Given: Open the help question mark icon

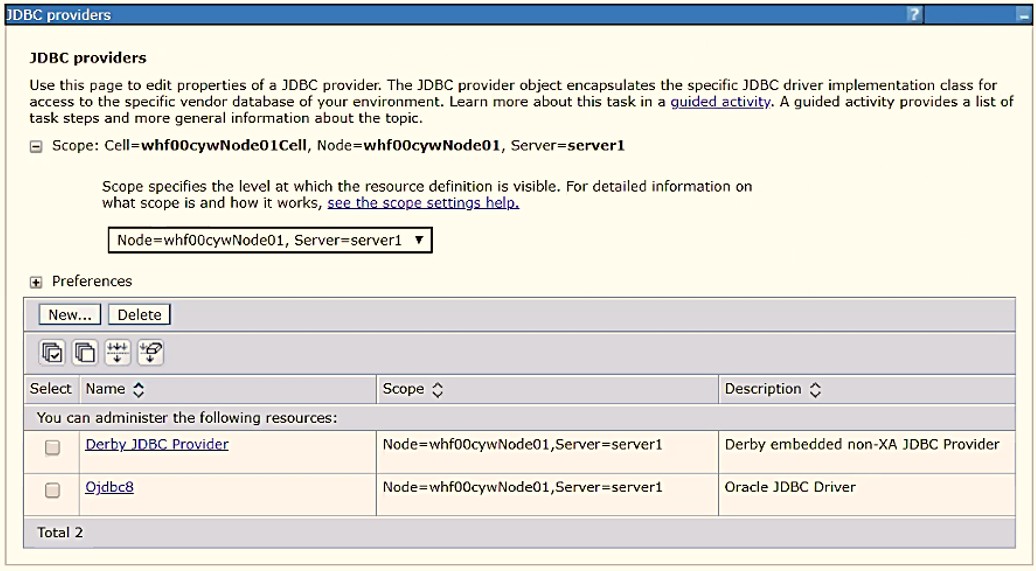Looking at the screenshot, I should (x=914, y=15).
